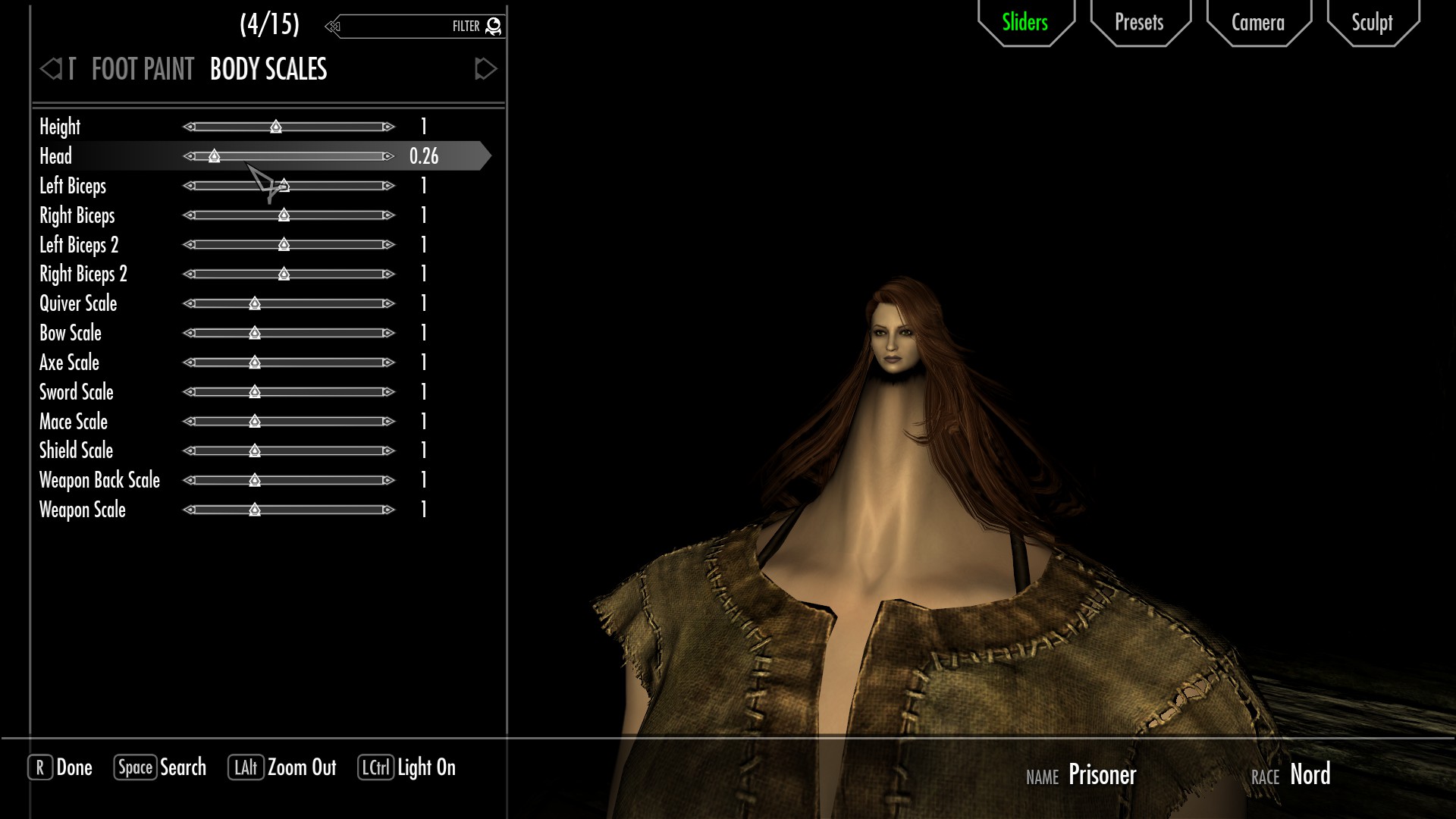Decrease Head scale with left arrow
The image size is (1456, 819).
(x=190, y=156)
